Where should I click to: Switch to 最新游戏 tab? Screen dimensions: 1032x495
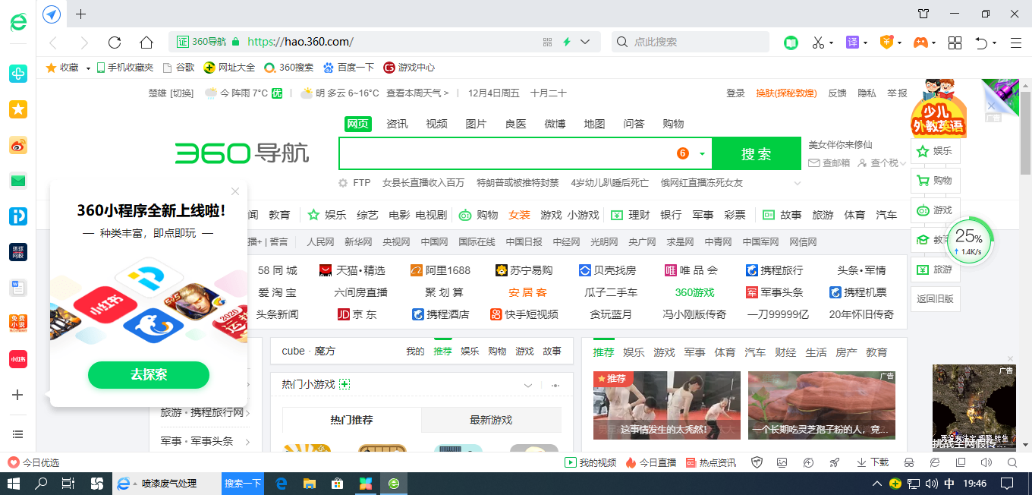click(491, 420)
